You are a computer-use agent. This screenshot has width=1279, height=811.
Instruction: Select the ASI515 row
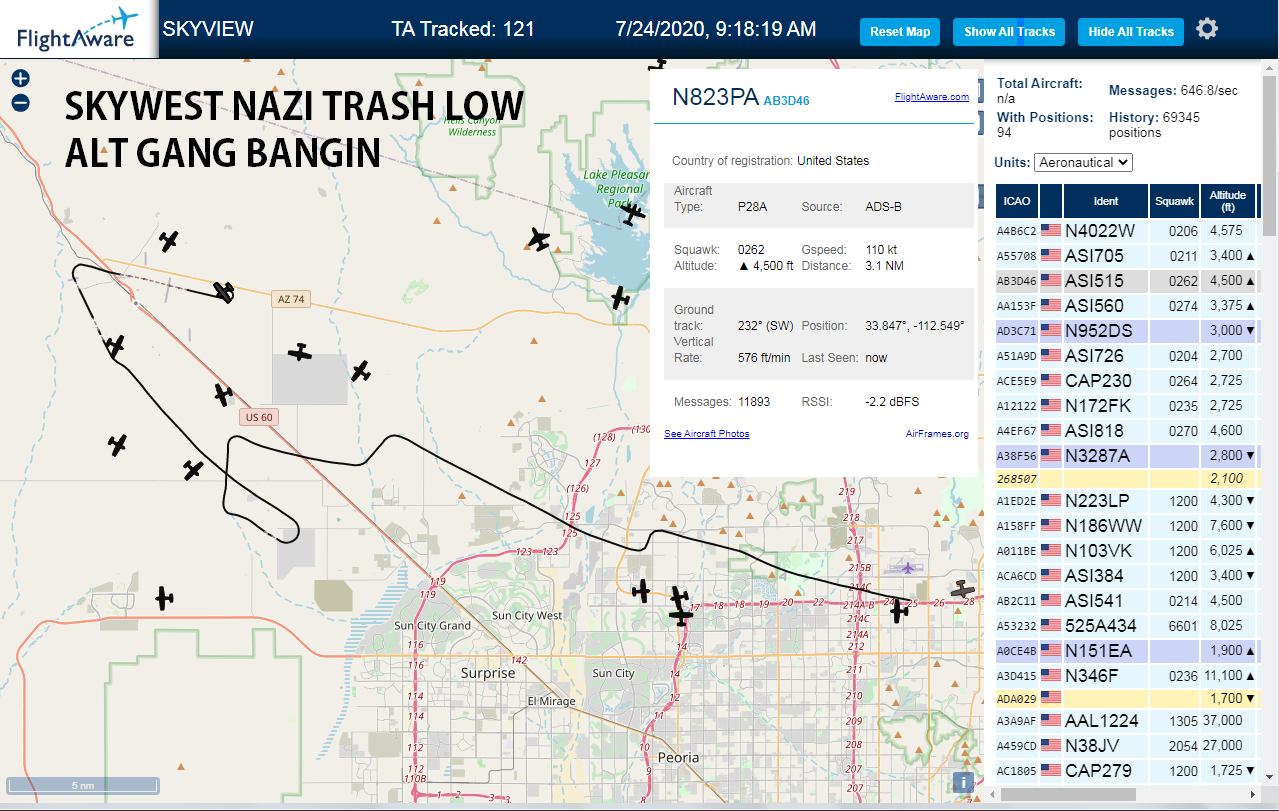pos(1126,281)
